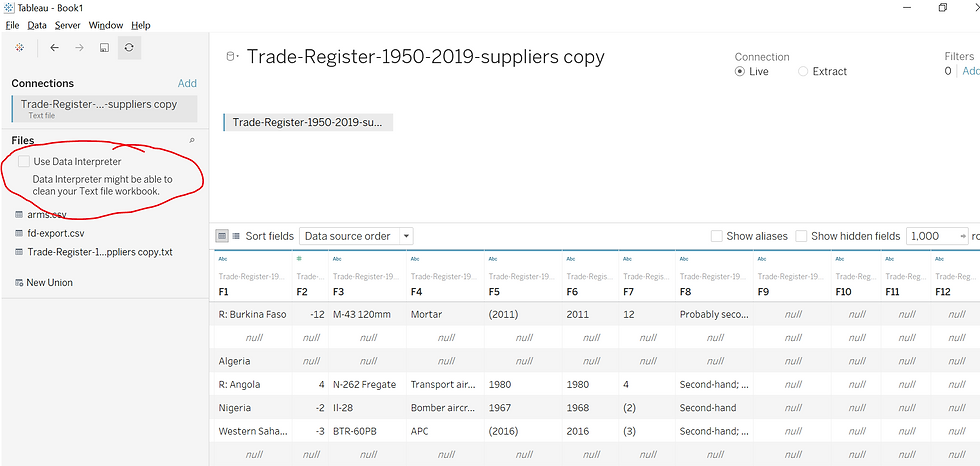Select the Trade-Register suppliers copy connection
The image size is (980, 466).
pyautogui.click(x=104, y=109)
